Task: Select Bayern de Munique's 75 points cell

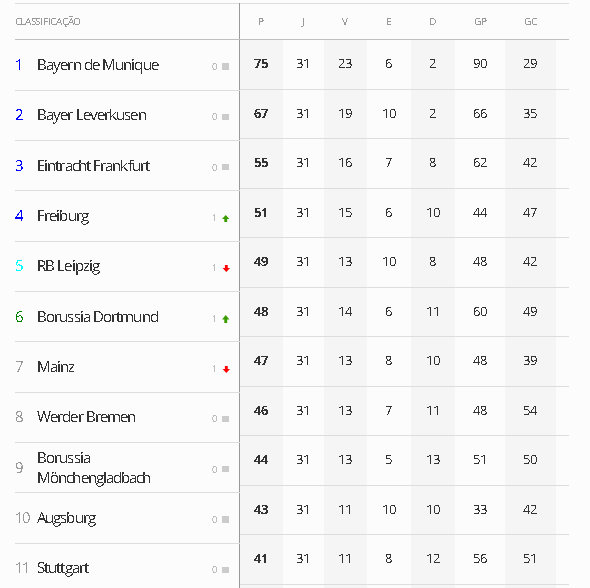Action: (x=261, y=64)
